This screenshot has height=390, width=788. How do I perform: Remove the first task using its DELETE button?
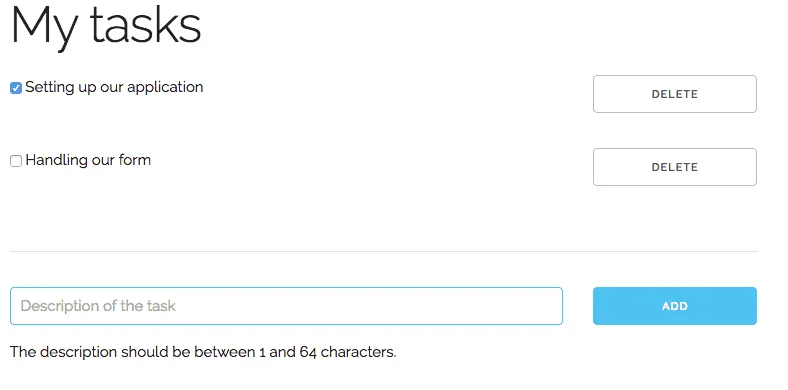point(674,94)
